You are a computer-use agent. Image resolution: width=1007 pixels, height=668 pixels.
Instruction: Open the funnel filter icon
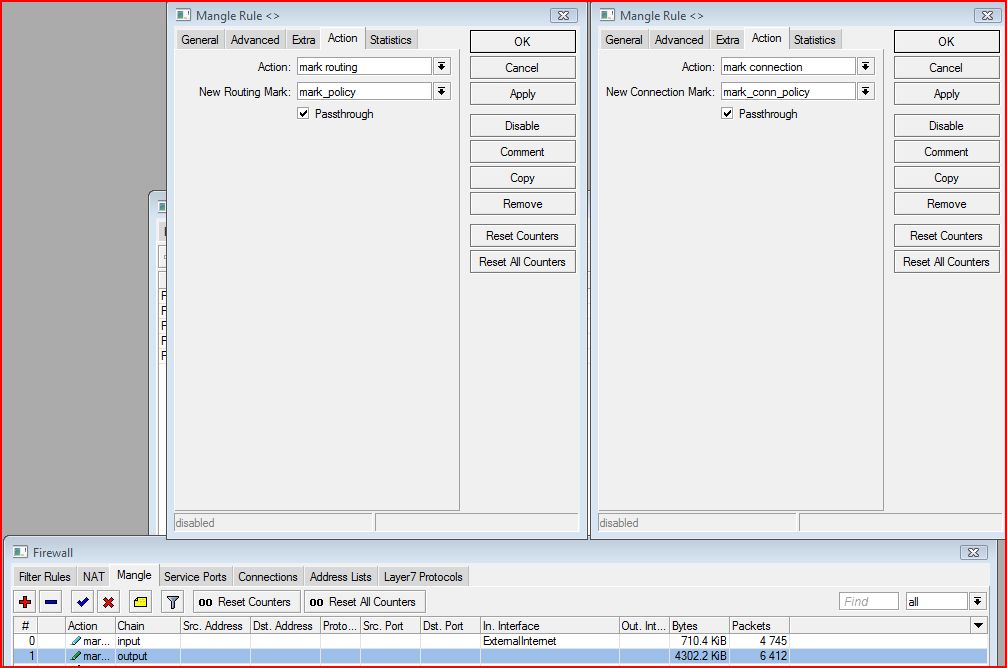point(173,602)
